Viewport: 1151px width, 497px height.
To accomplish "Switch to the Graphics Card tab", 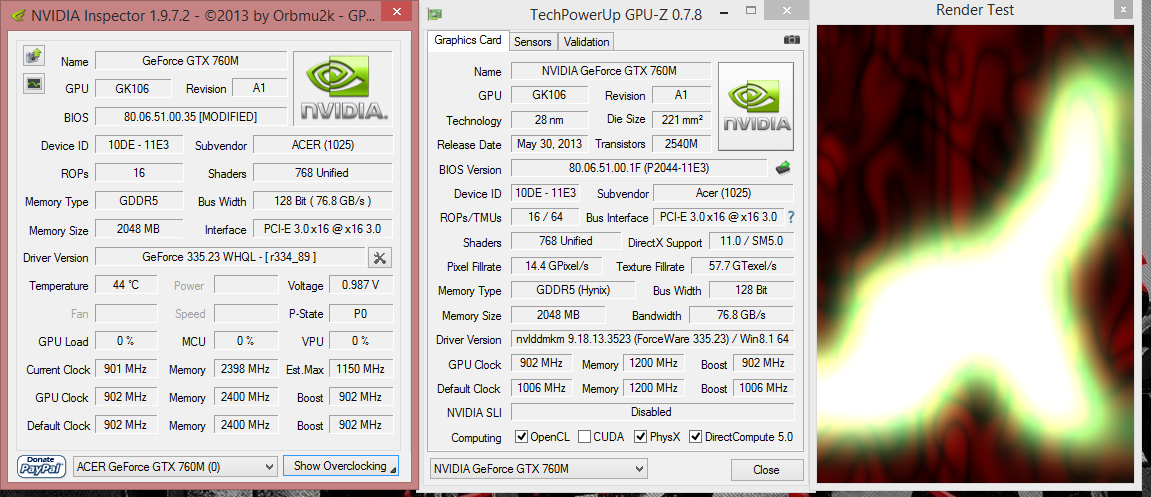I will pos(468,40).
